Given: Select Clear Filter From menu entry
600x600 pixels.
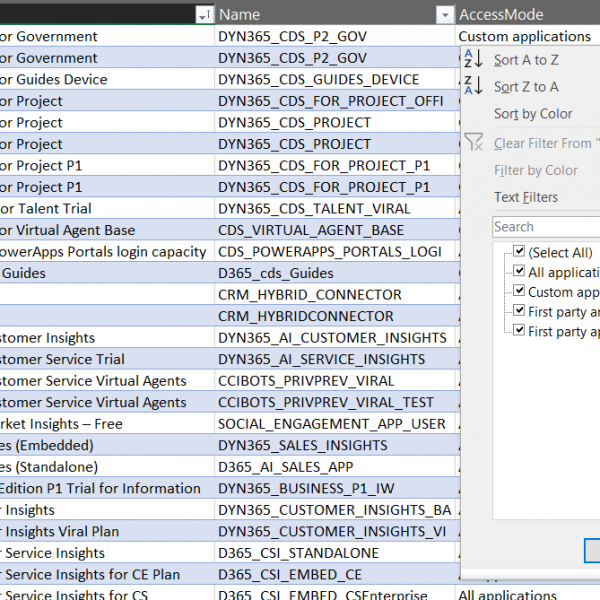Looking at the screenshot, I should pyautogui.click(x=547, y=143).
